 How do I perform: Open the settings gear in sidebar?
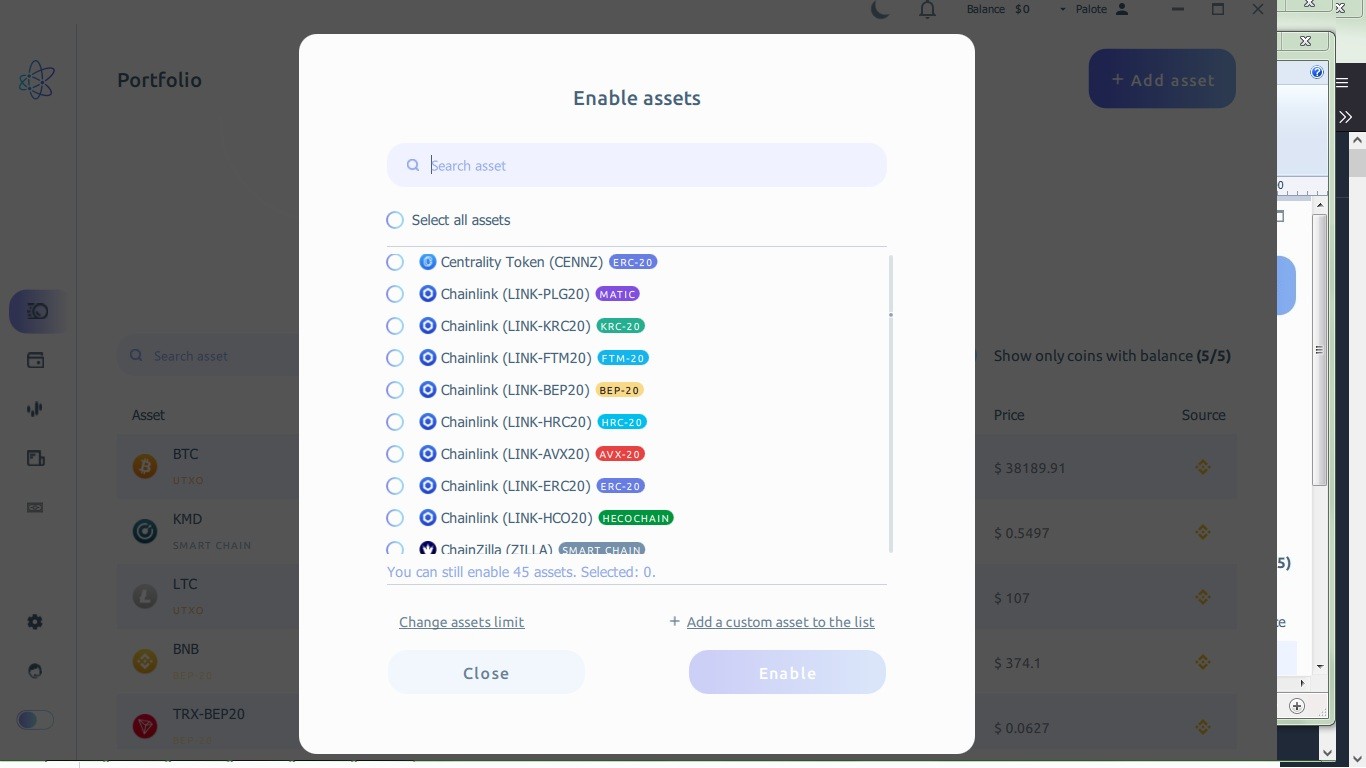36,622
